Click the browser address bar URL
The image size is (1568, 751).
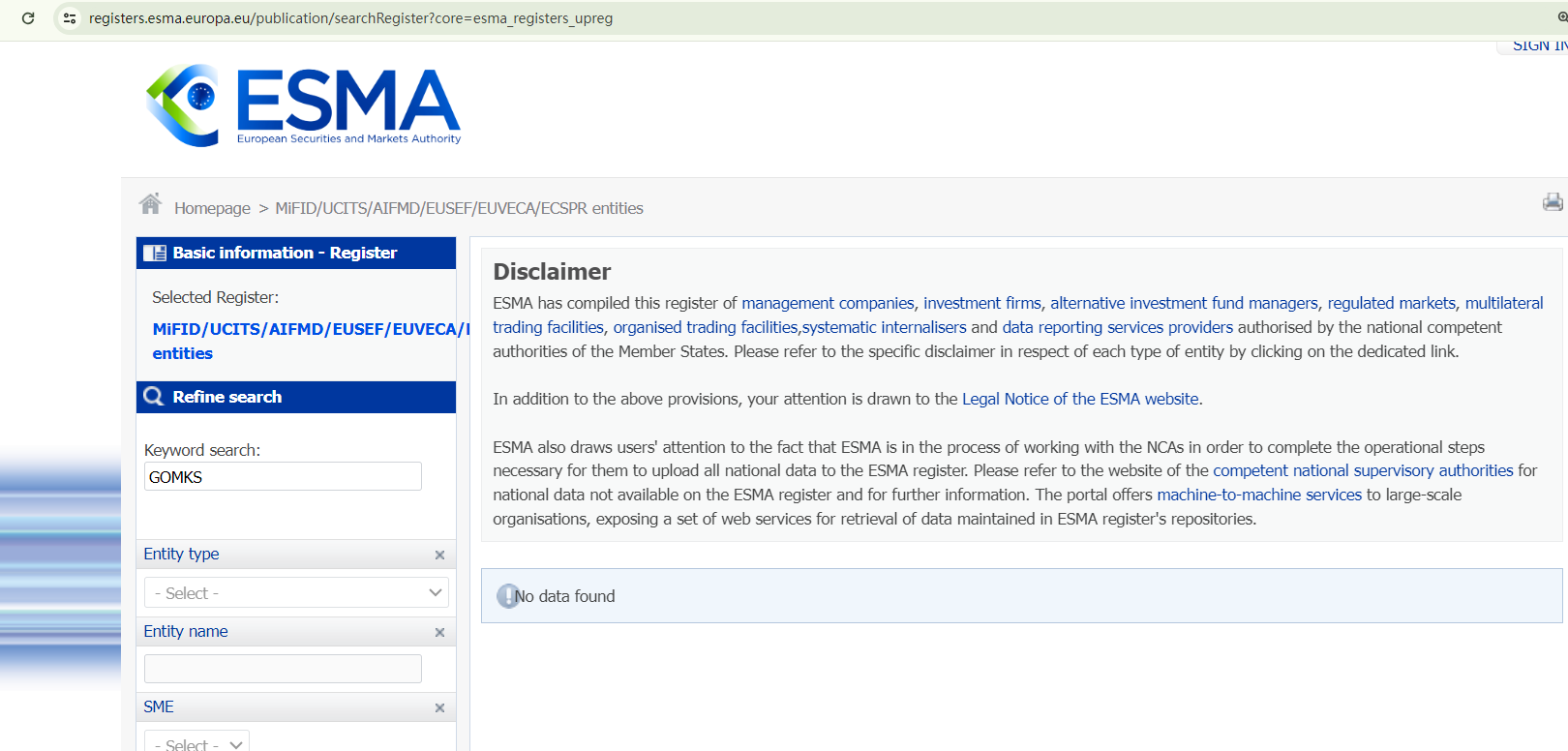pos(350,18)
